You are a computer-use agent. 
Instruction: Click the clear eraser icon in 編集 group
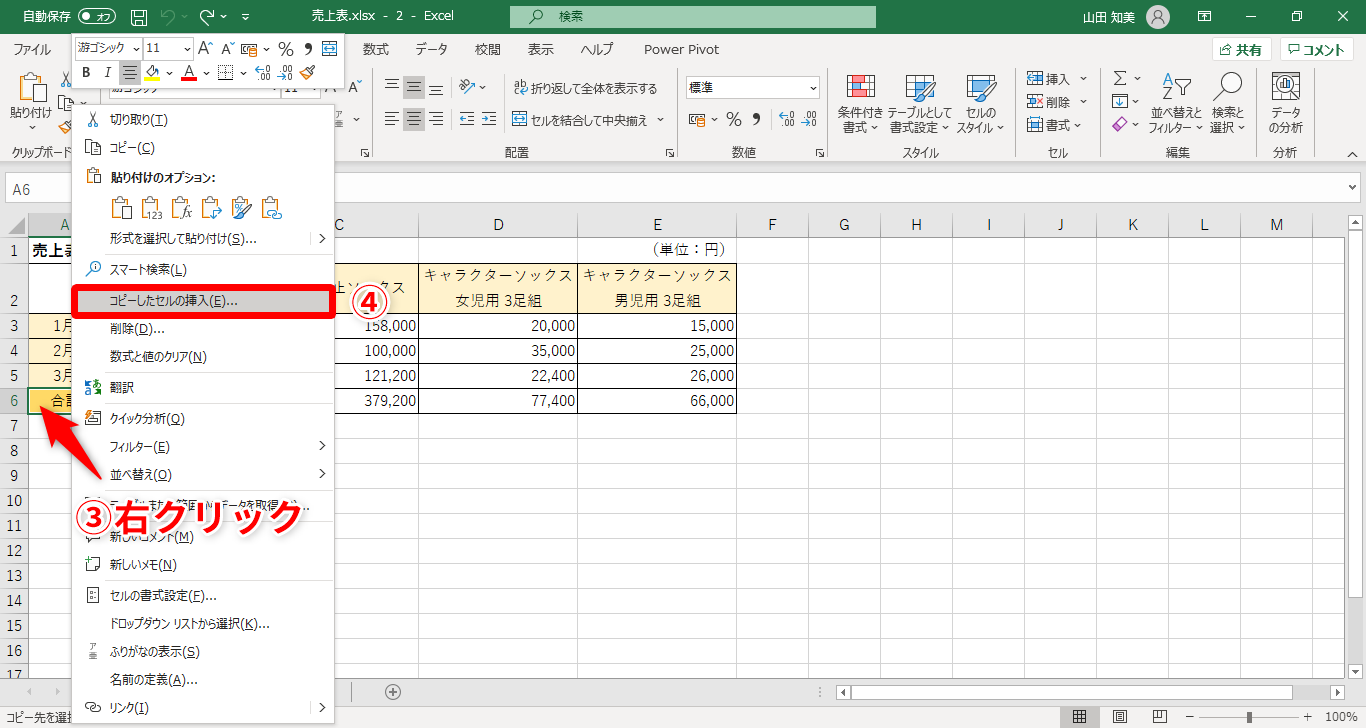coord(1120,124)
